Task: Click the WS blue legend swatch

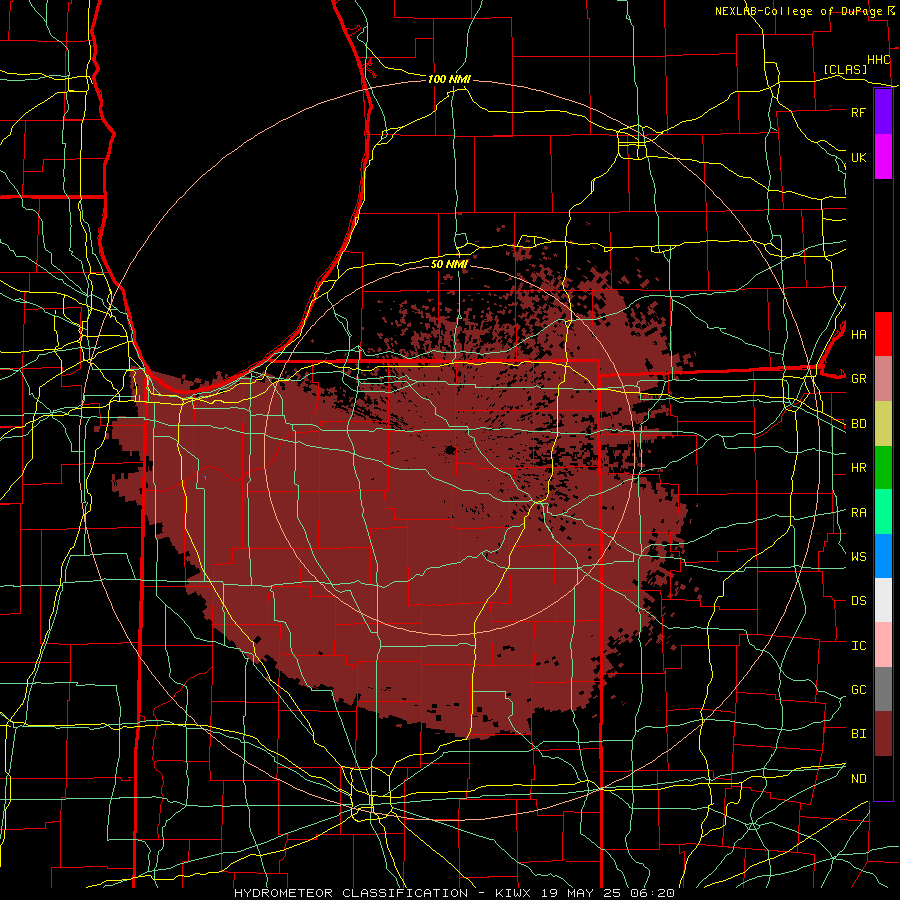Action: point(883,556)
